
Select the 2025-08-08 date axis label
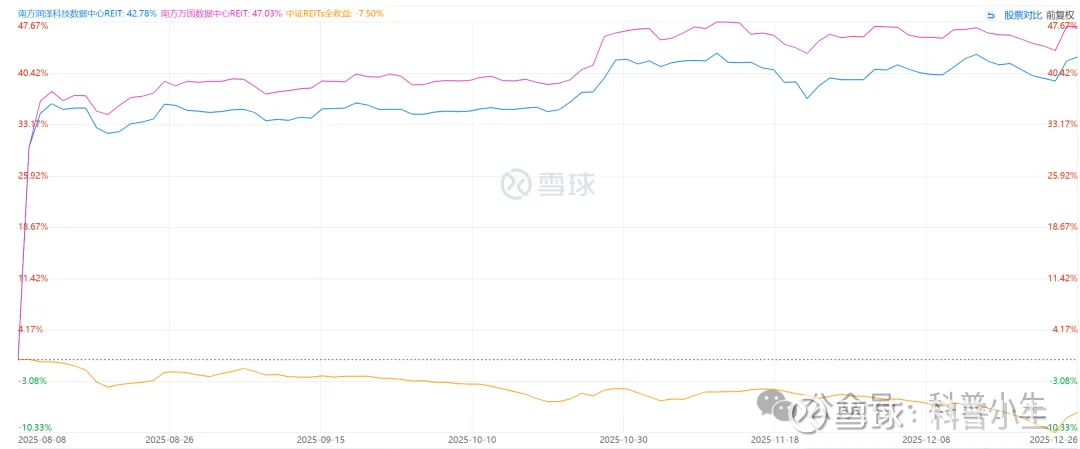click(x=43, y=438)
